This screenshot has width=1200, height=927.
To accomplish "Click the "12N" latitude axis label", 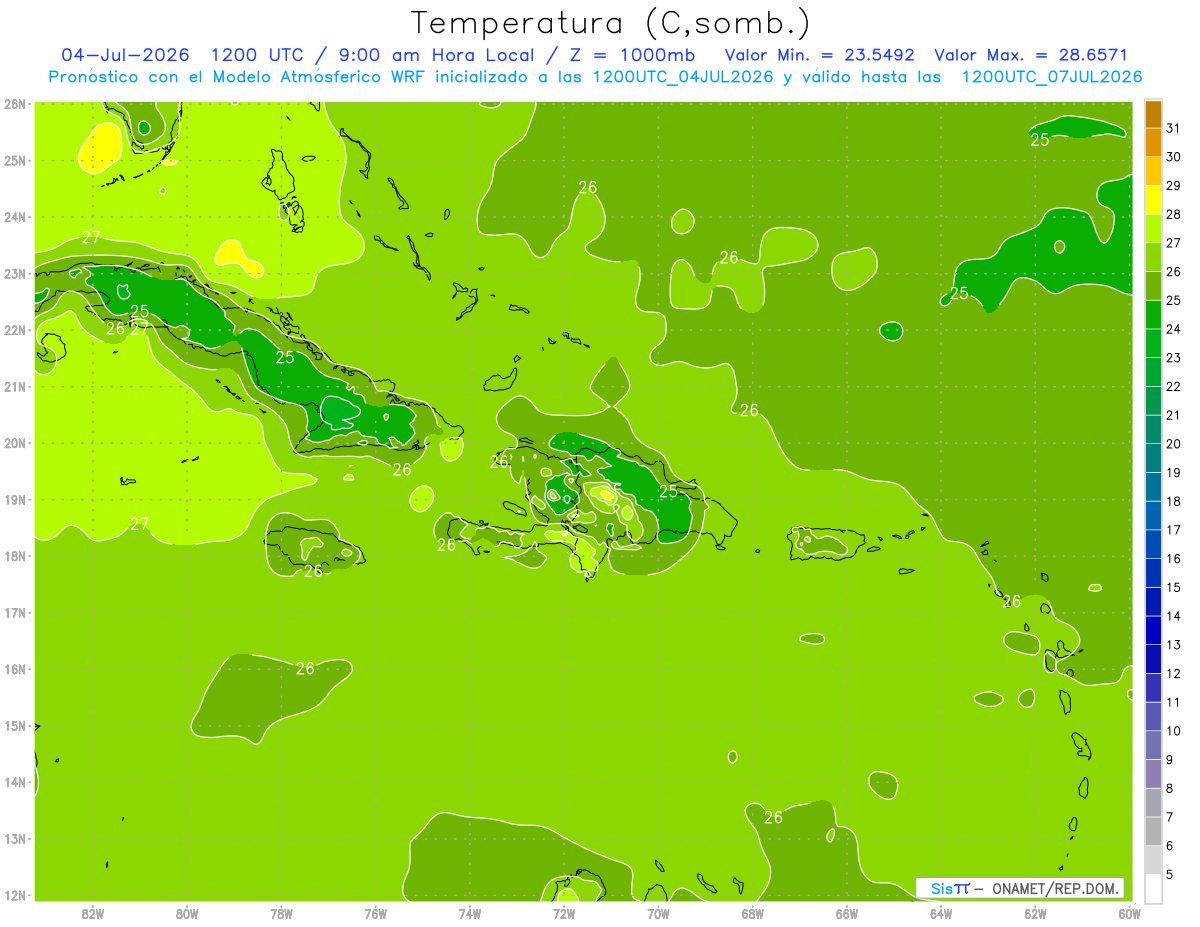I will (14, 895).
